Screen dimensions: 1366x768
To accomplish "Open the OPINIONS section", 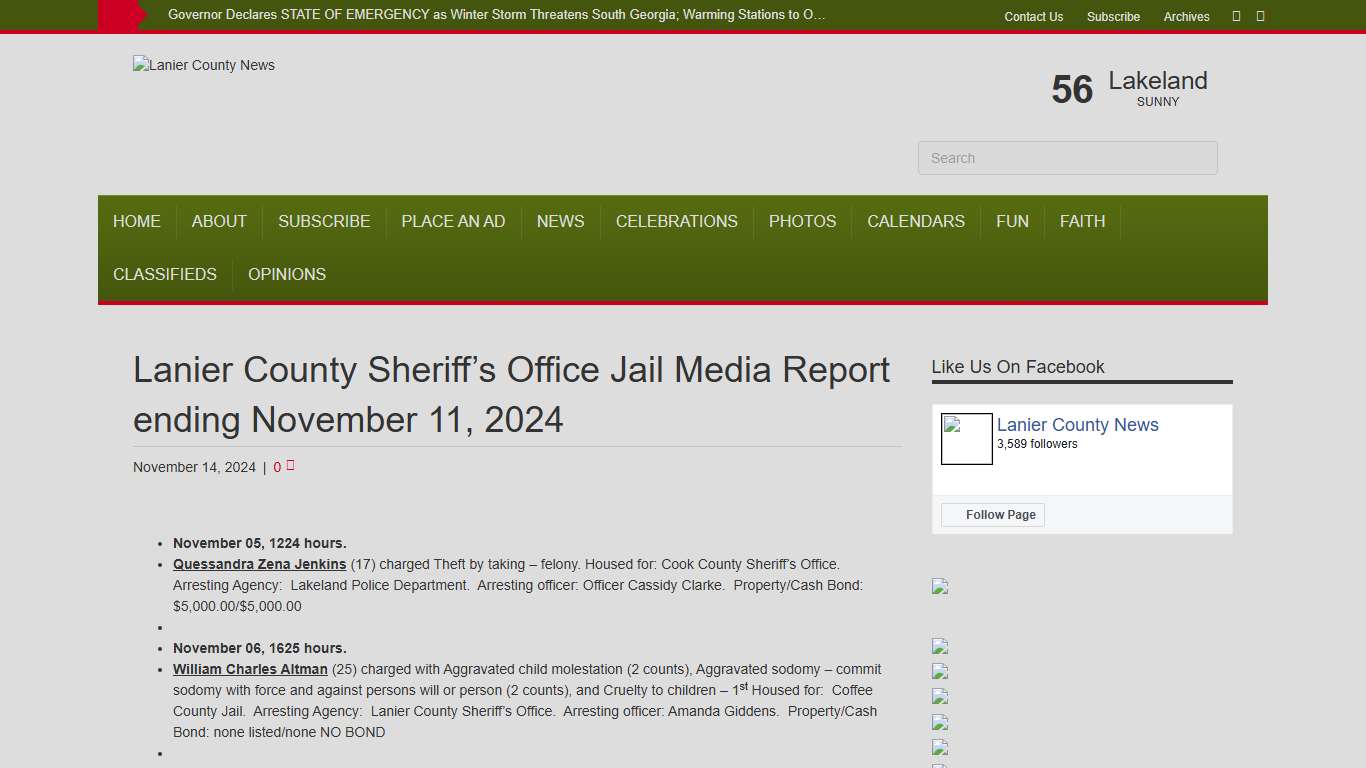I will (287, 274).
